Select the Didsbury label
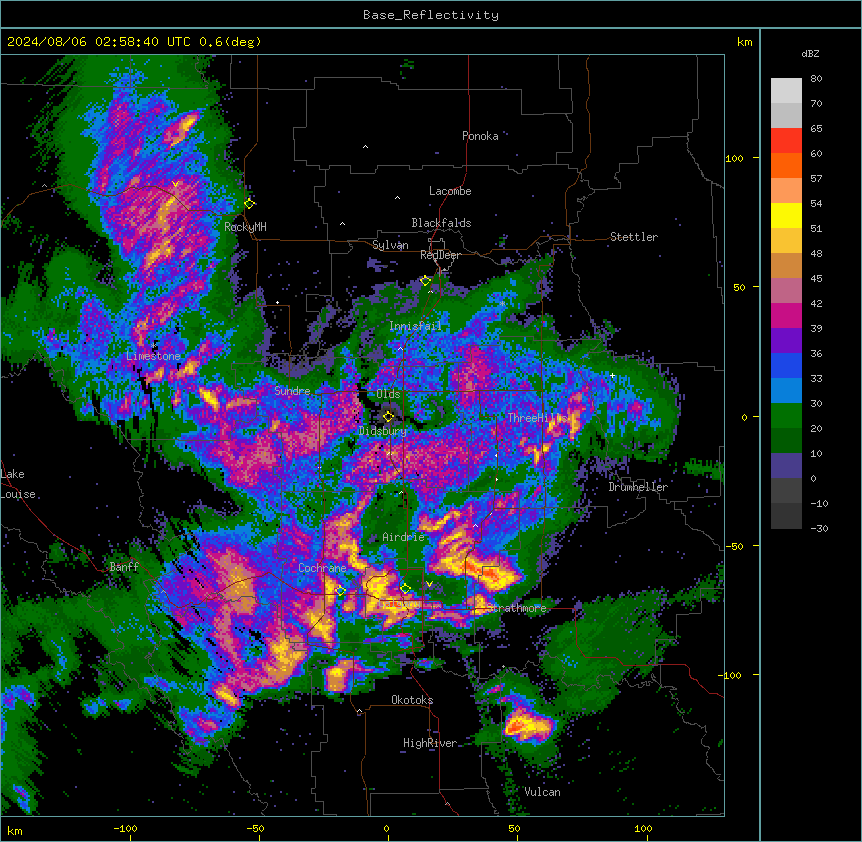 tap(383, 431)
